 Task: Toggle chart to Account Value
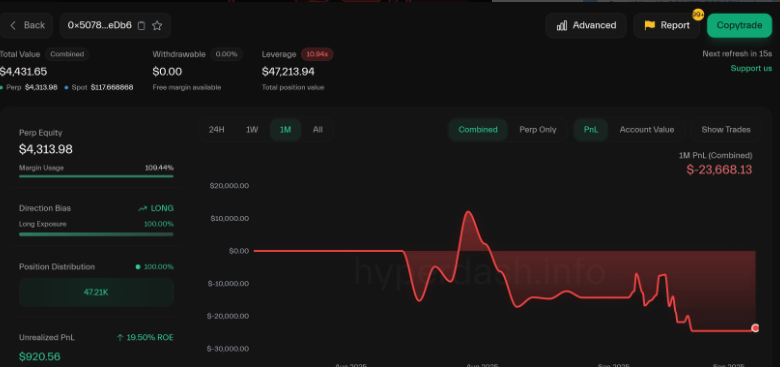click(647, 130)
